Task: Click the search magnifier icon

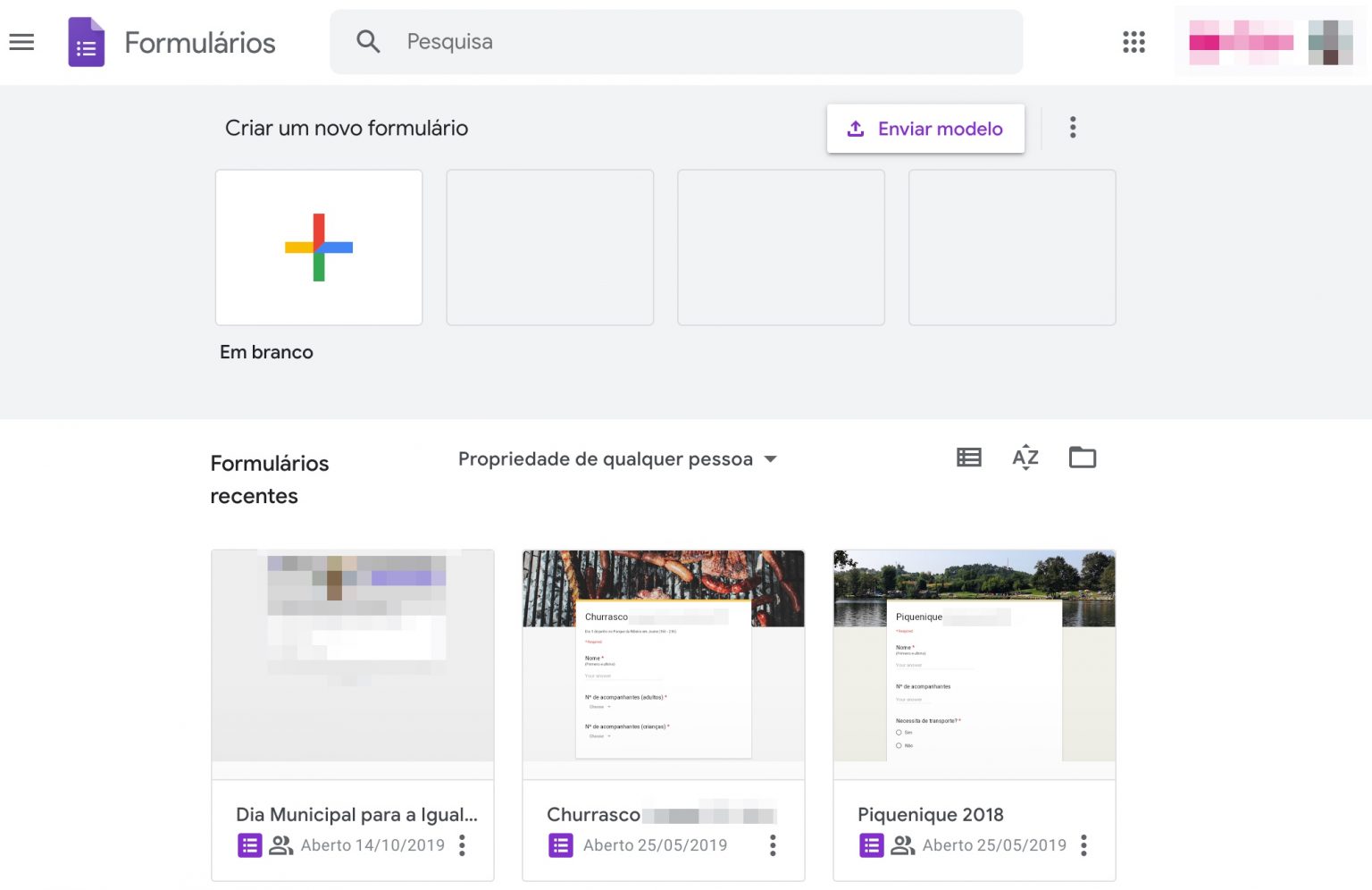Action: click(368, 41)
